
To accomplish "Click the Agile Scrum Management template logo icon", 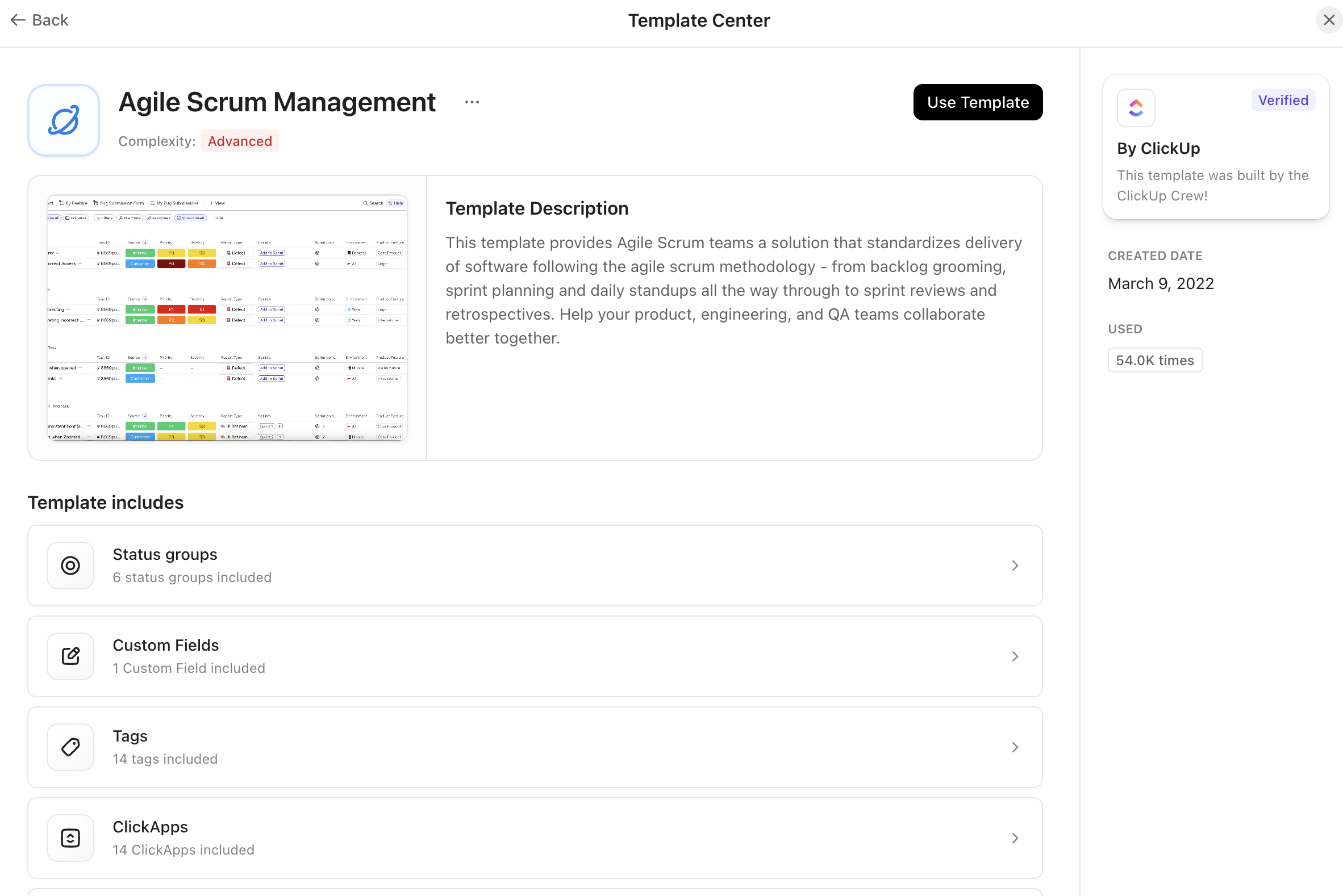I will 64,120.
